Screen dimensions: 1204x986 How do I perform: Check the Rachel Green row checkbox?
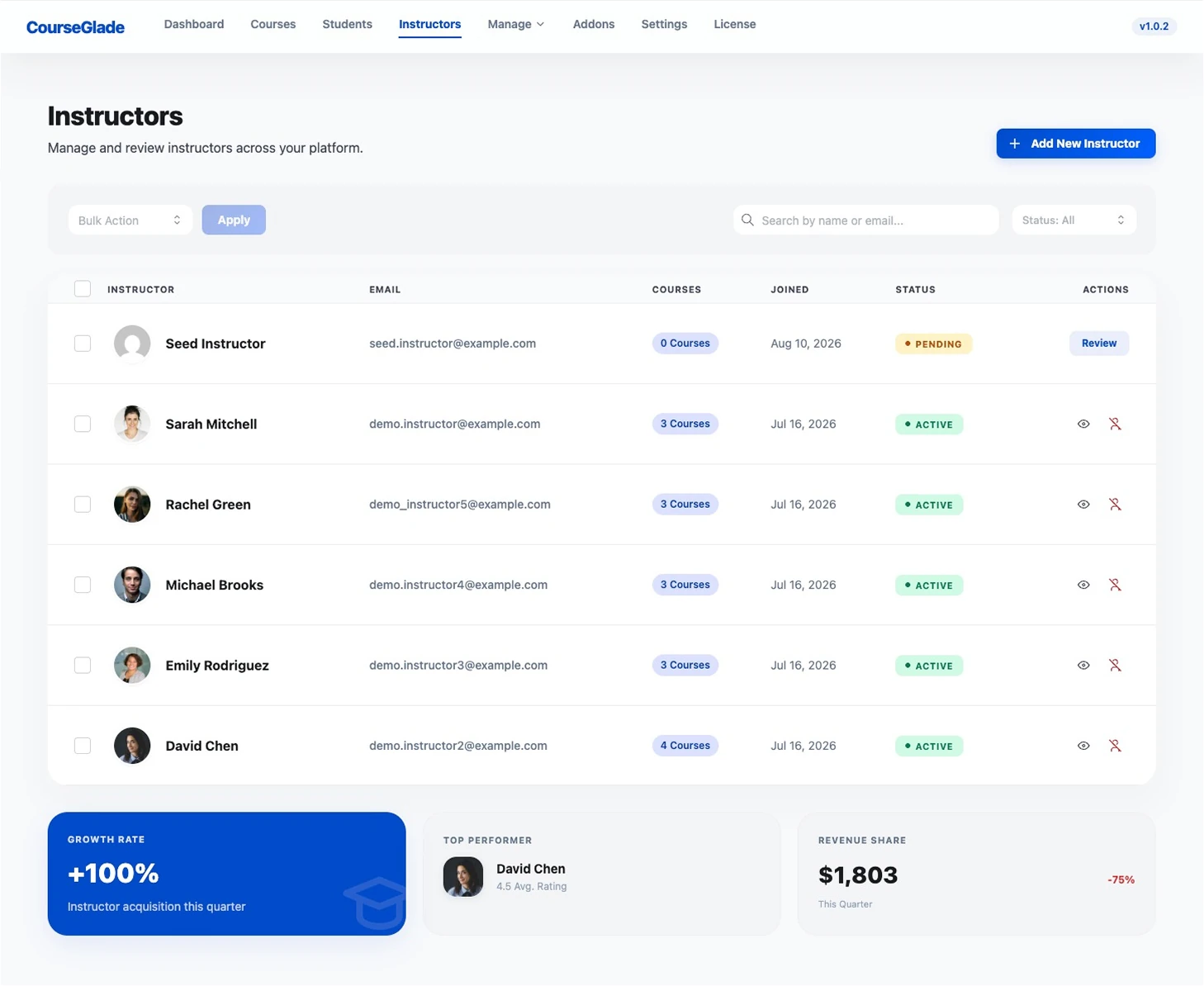click(x=83, y=505)
